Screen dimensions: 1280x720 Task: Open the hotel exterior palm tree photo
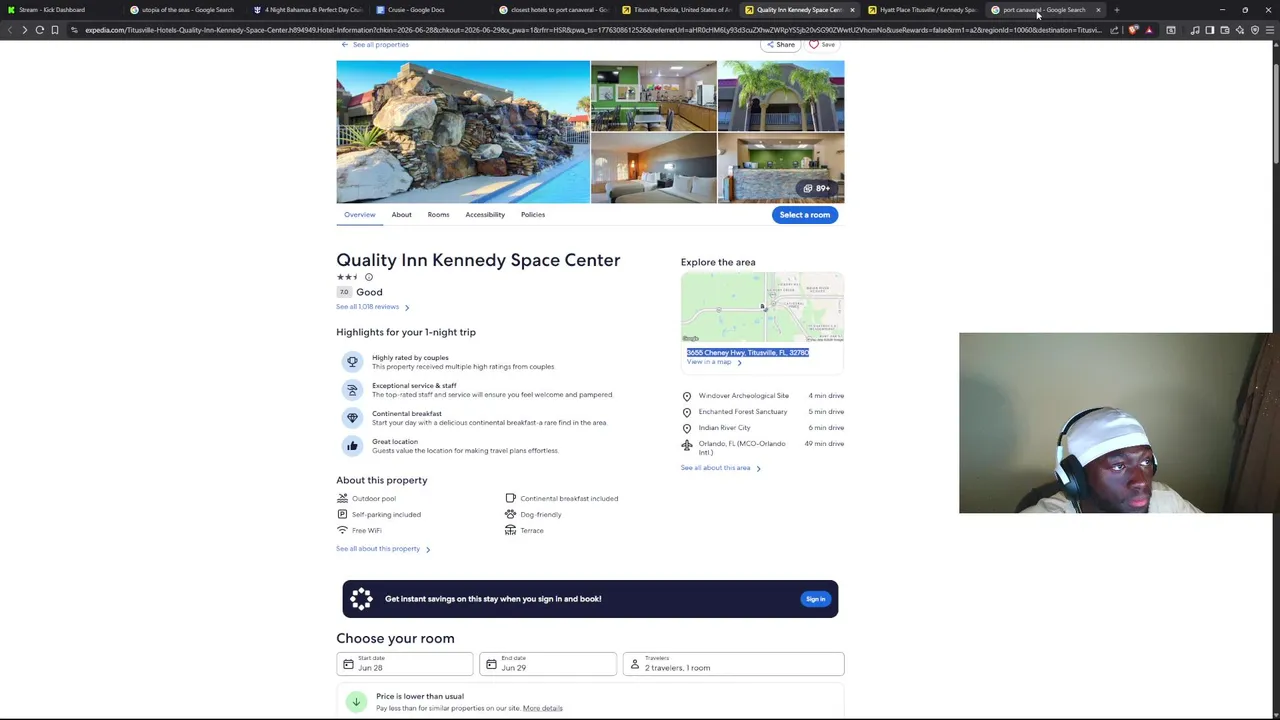pyautogui.click(x=781, y=96)
